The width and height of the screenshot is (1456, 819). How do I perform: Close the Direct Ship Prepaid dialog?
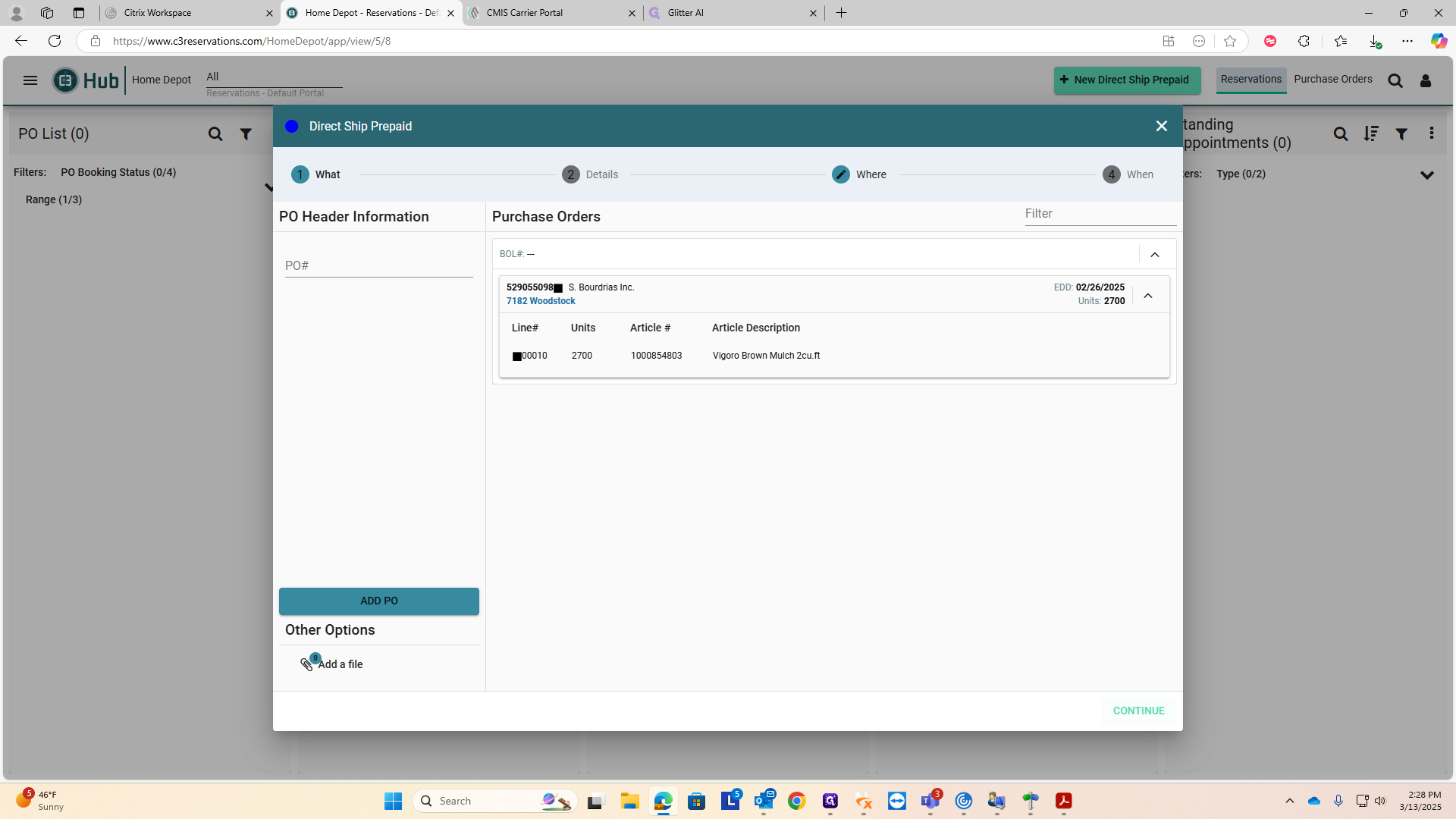tap(1161, 126)
